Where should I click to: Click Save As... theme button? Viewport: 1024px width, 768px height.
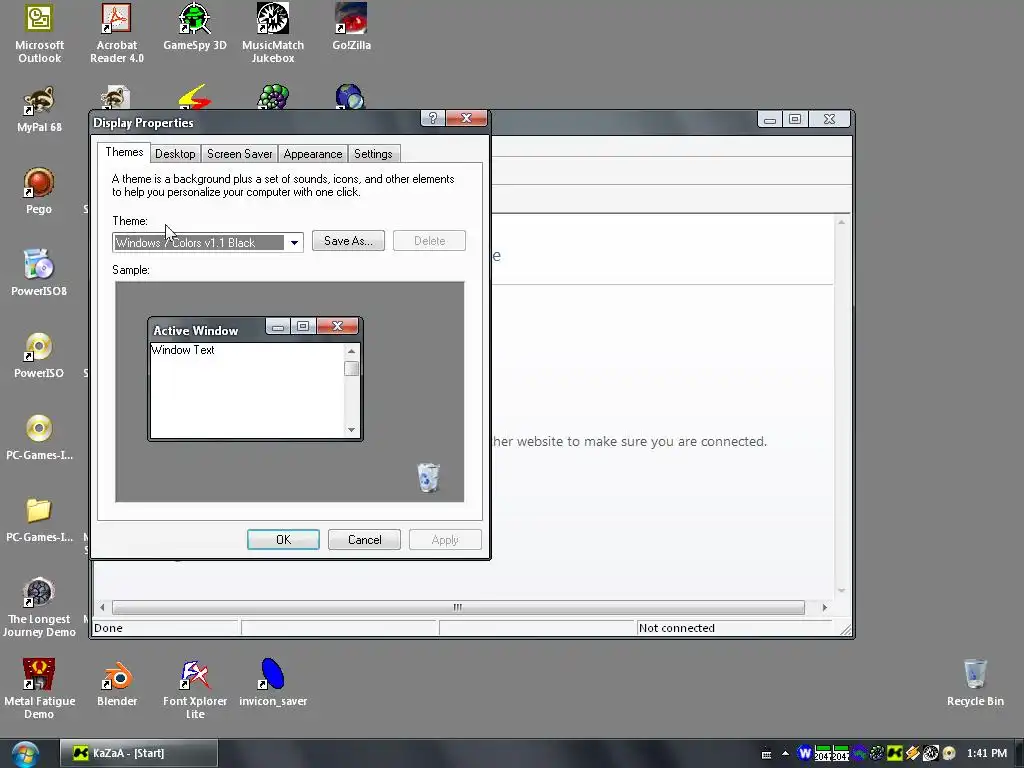coord(348,241)
